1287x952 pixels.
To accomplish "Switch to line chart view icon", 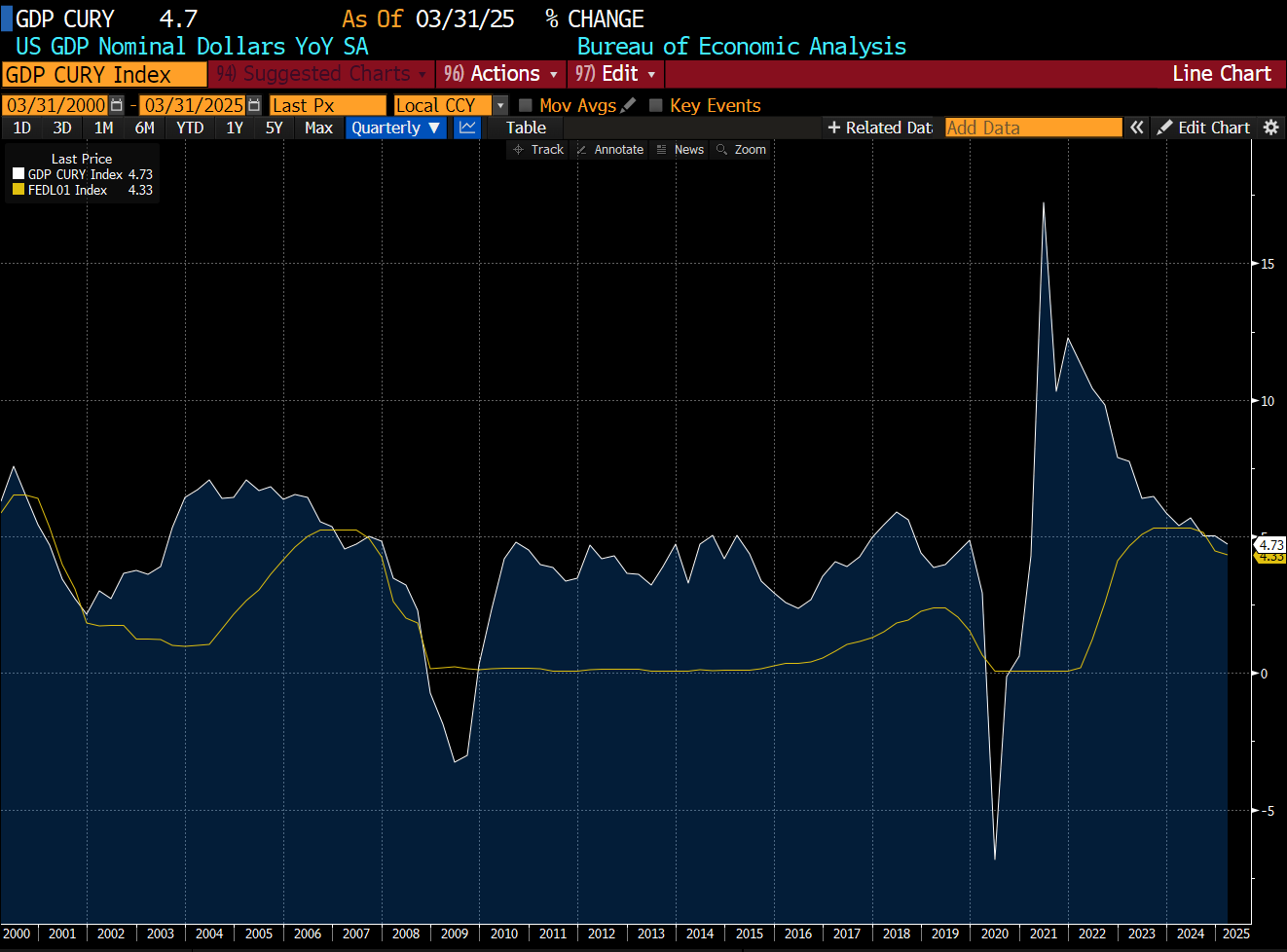I will 467,128.
